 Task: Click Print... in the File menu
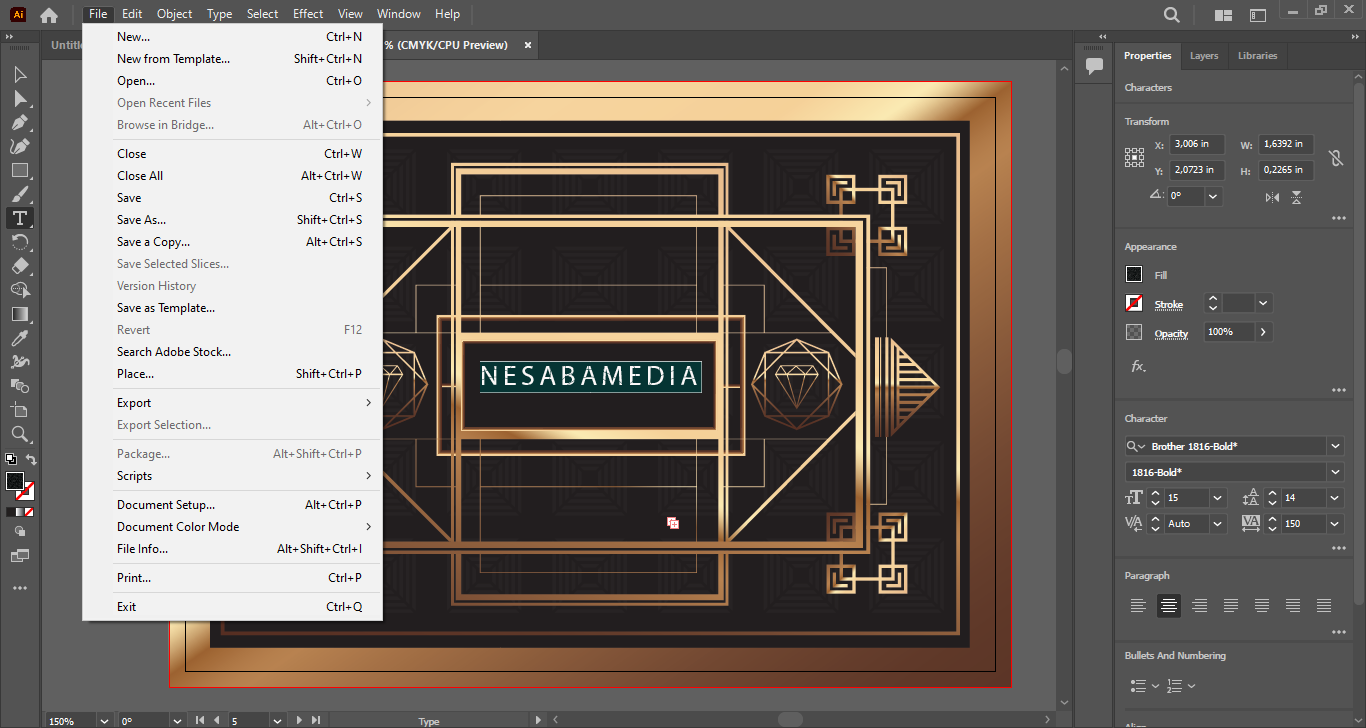click(134, 578)
